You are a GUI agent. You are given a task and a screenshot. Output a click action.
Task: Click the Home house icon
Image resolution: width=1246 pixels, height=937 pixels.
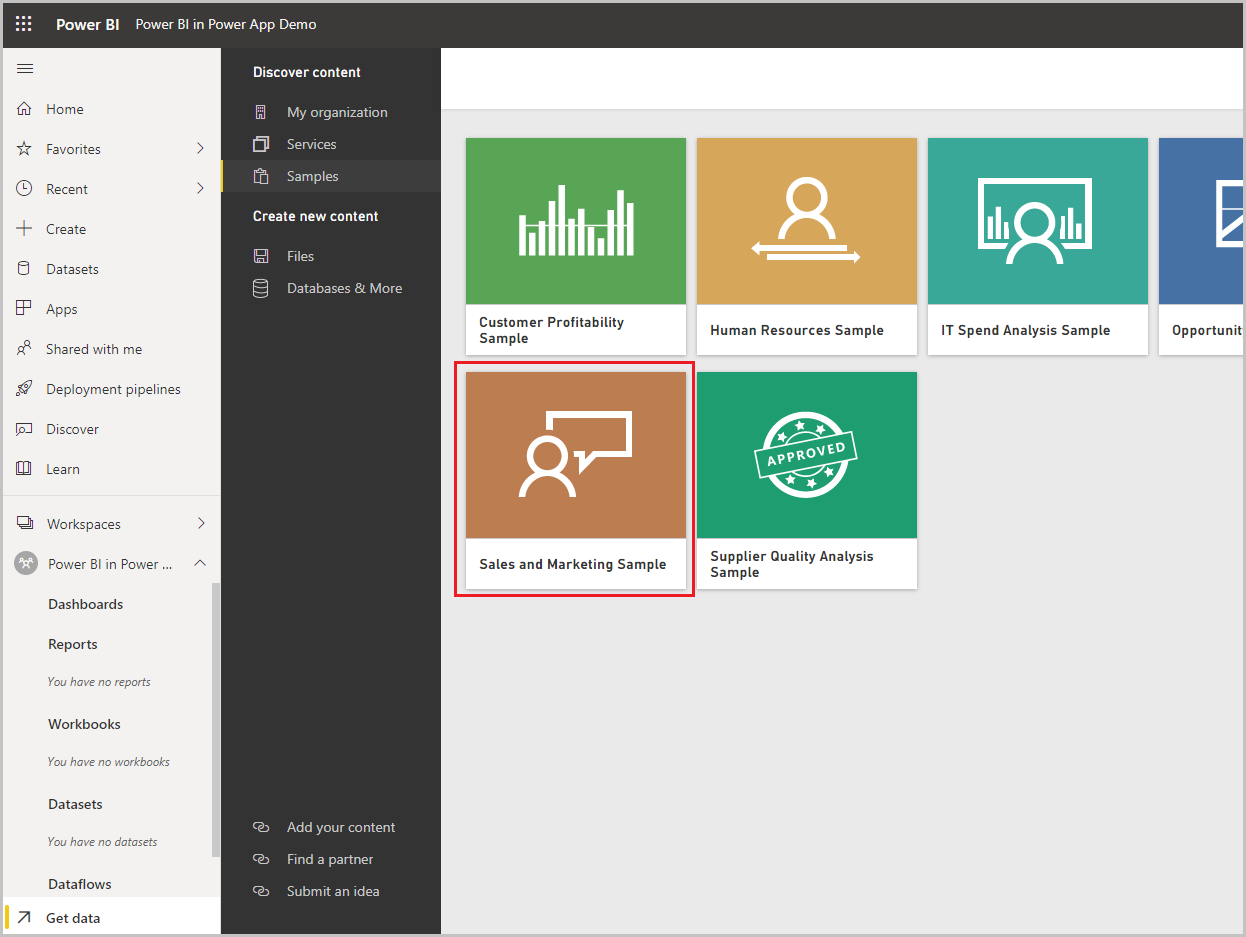pyautogui.click(x=25, y=109)
